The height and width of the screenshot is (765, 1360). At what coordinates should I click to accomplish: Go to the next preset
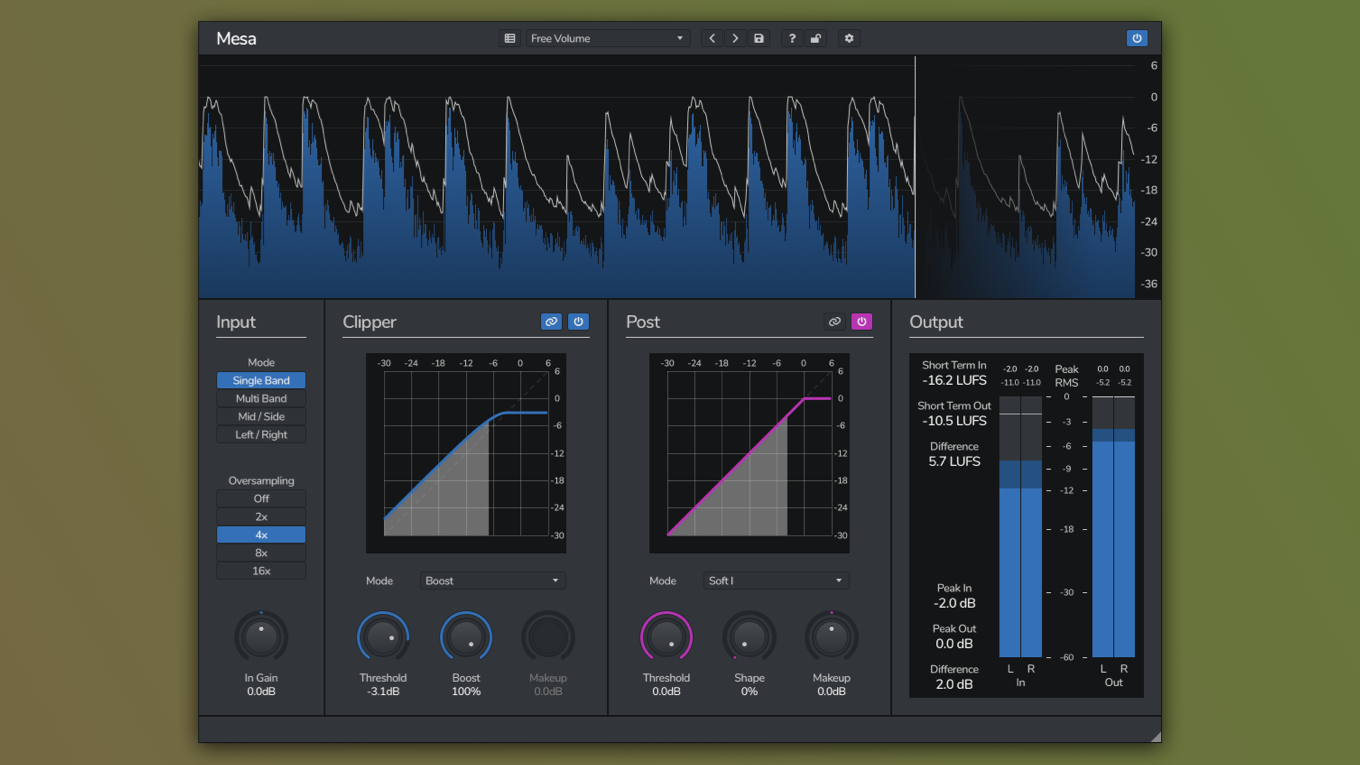(735, 38)
